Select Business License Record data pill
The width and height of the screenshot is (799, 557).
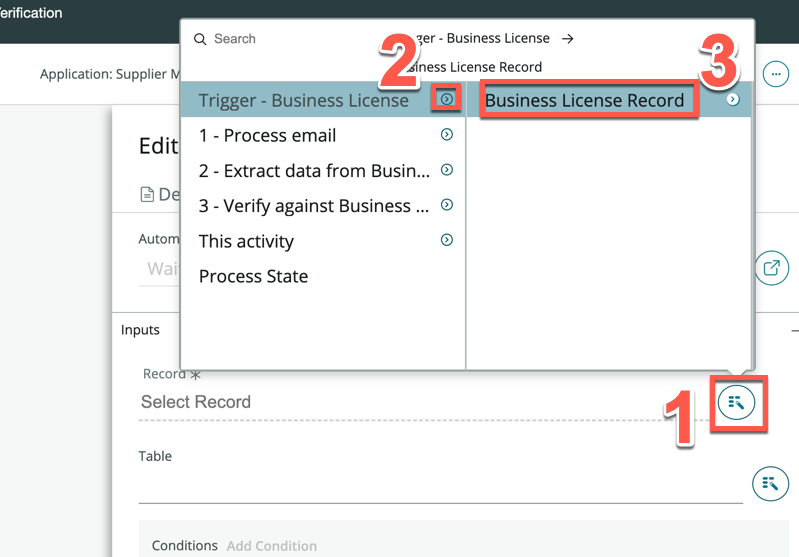point(585,100)
